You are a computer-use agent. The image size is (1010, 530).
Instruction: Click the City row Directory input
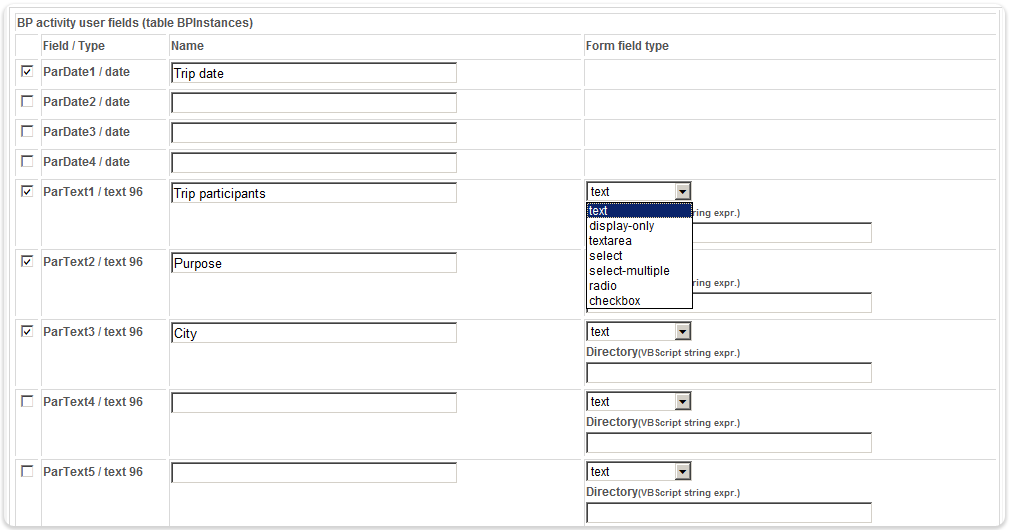point(729,372)
